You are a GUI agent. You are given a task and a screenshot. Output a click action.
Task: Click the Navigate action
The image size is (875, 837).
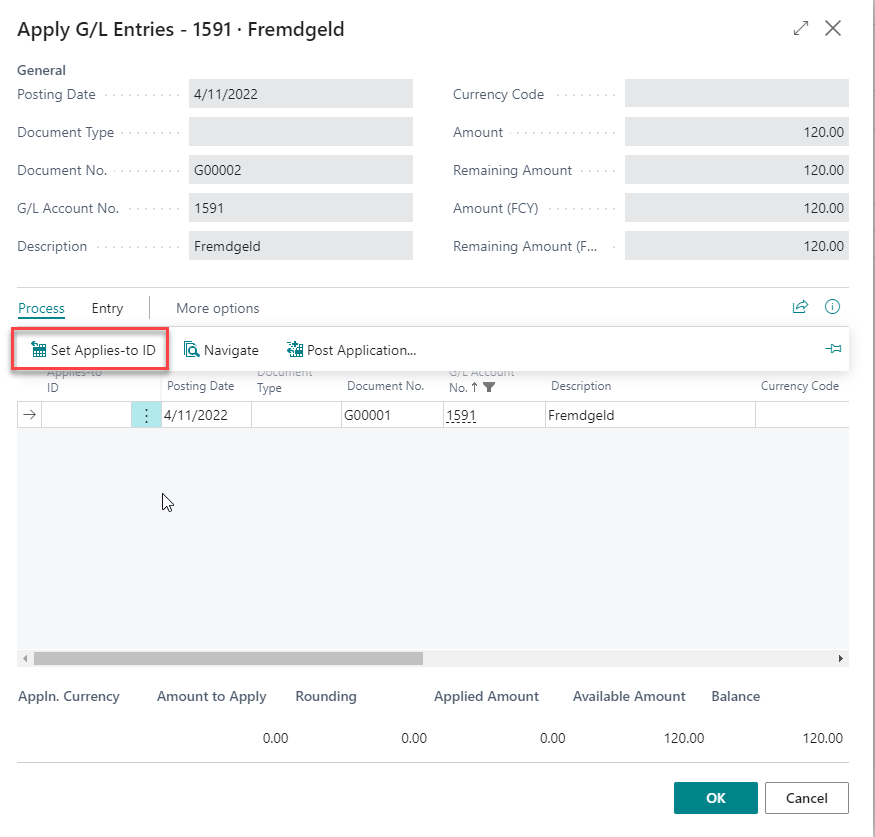pyautogui.click(x=221, y=350)
